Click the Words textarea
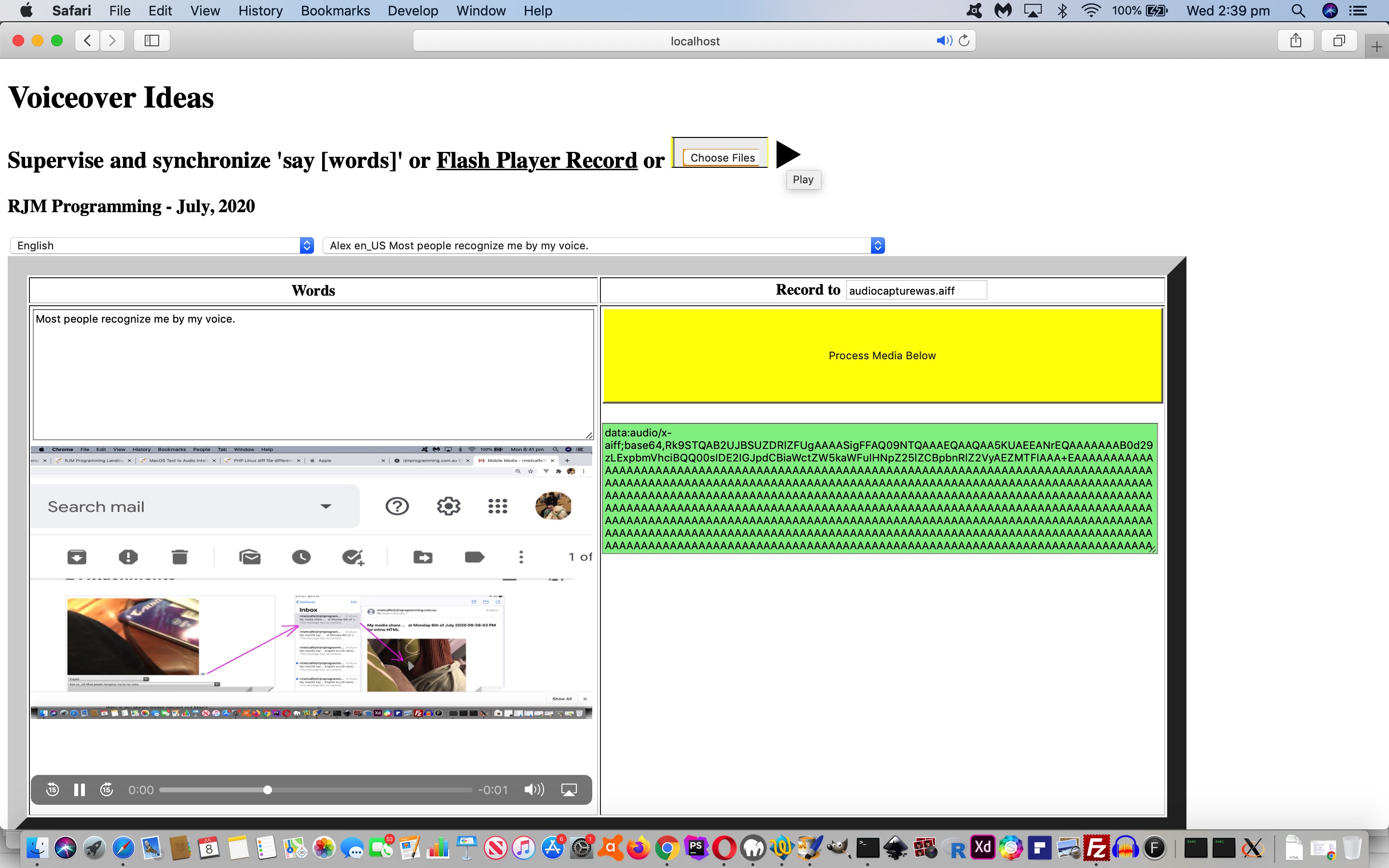1389x868 pixels. 313,374
